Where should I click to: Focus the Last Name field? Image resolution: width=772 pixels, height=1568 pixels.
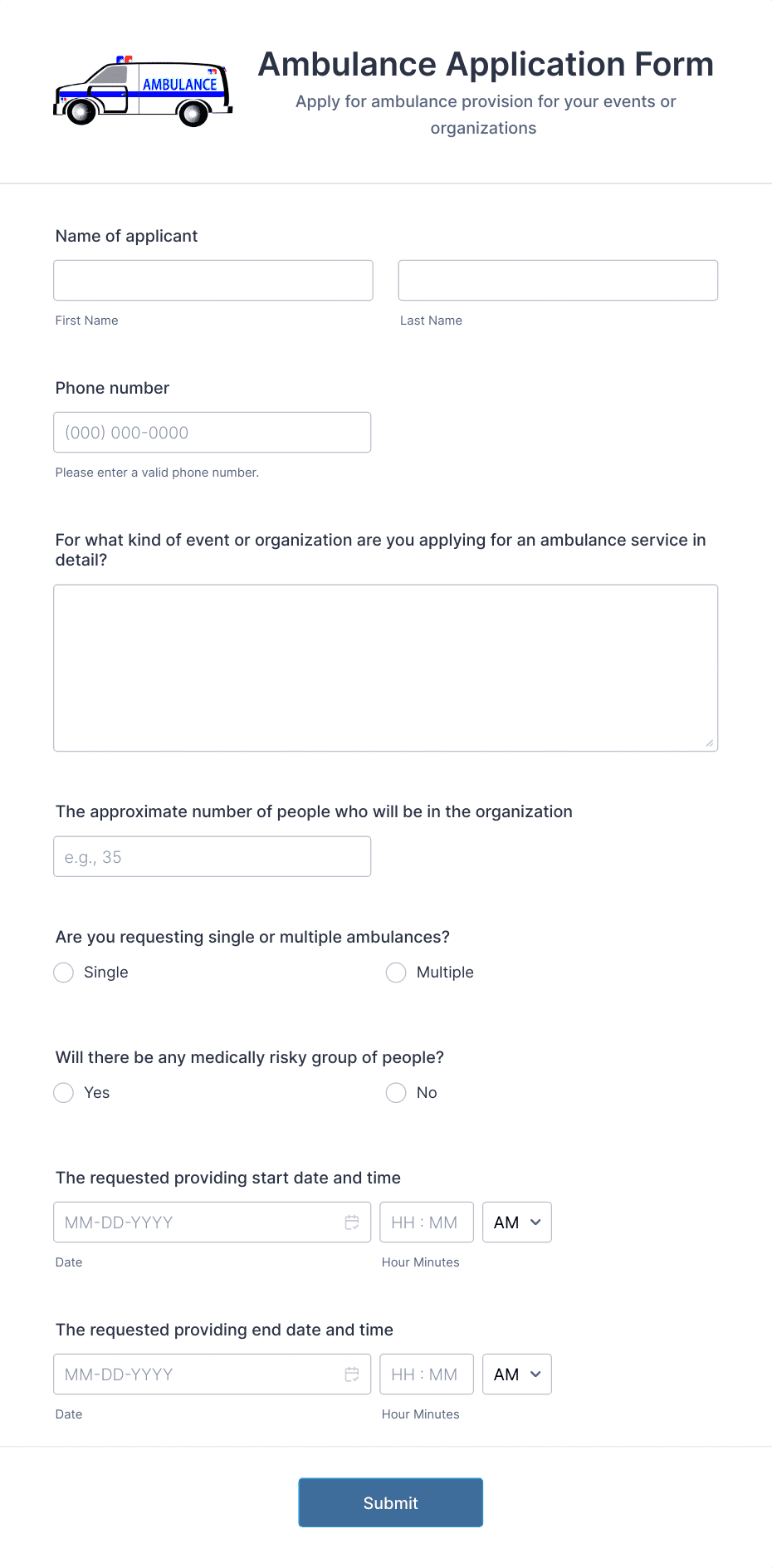tap(557, 280)
